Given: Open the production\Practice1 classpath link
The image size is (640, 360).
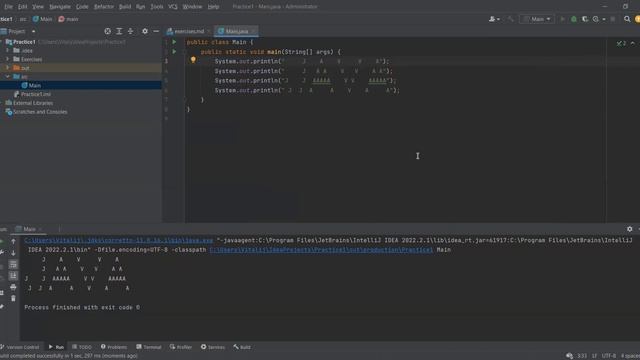Looking at the screenshot, I should coord(321,250).
